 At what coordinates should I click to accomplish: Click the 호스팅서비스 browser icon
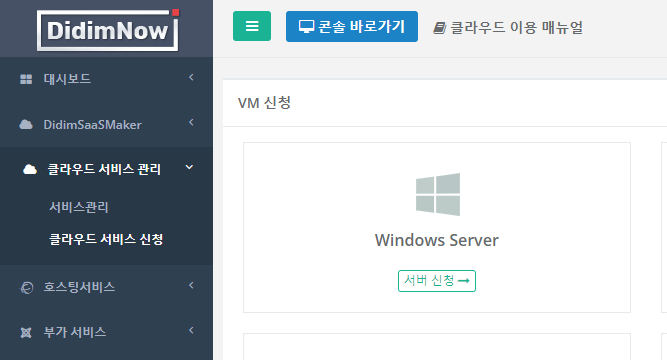(x=26, y=288)
